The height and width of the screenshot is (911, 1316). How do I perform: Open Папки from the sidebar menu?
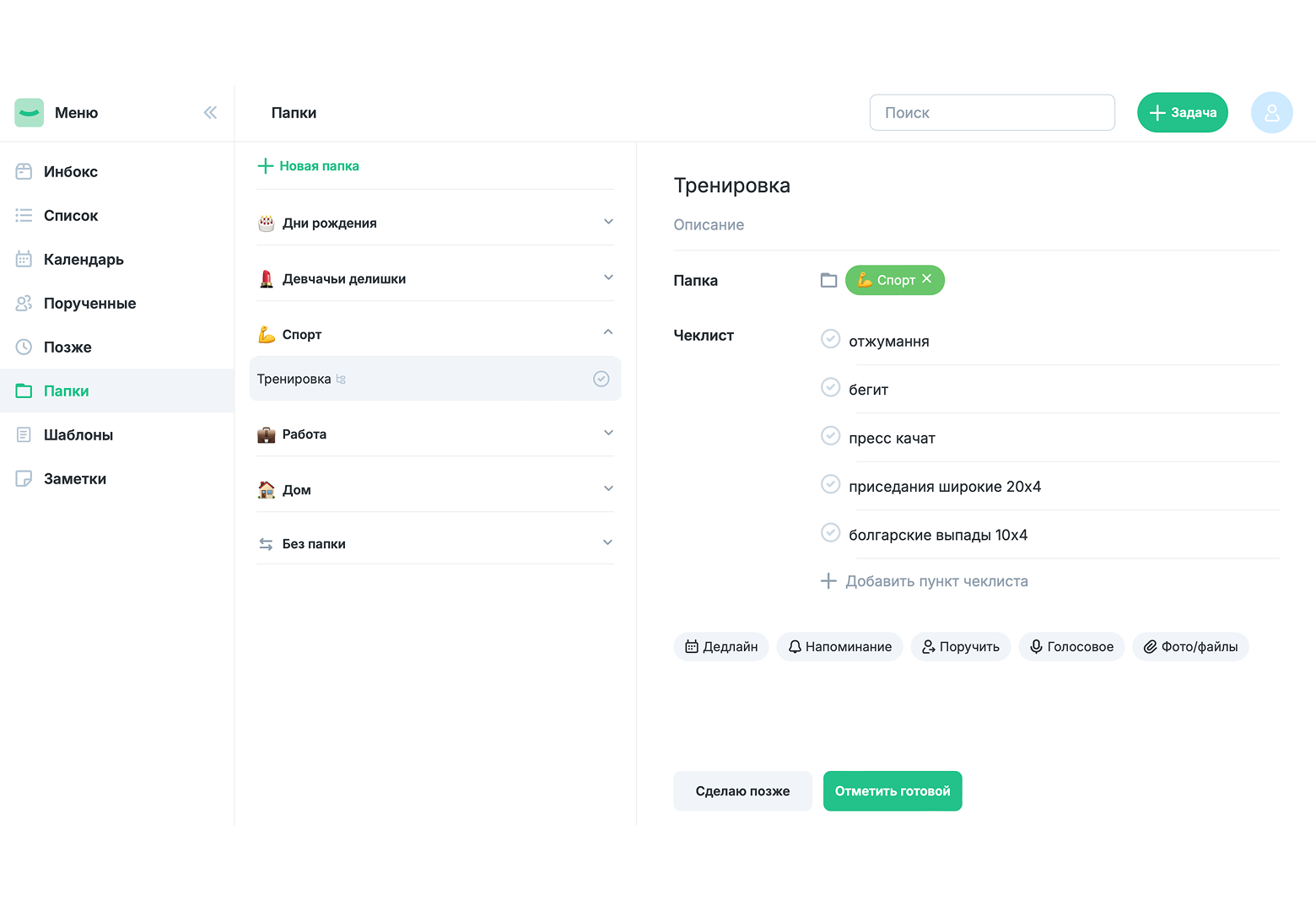67,391
